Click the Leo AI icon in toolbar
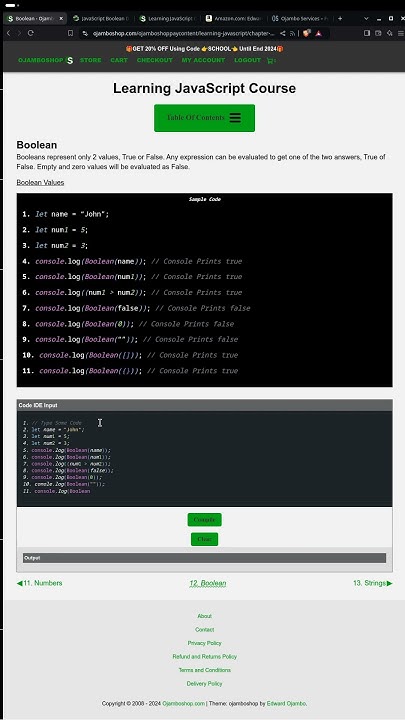Viewport: 405px width, 720px height. [390, 33]
